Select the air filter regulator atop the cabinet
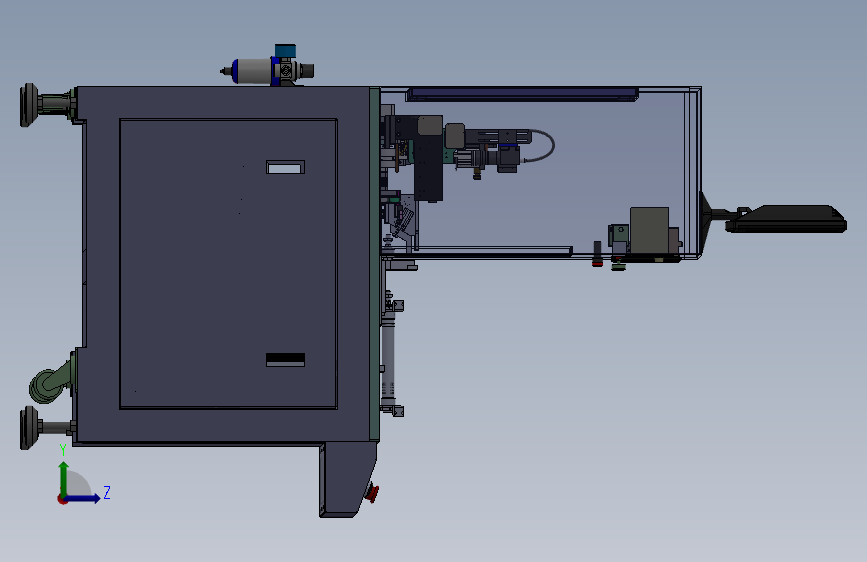Image resolution: width=867 pixels, height=562 pixels. click(268, 67)
